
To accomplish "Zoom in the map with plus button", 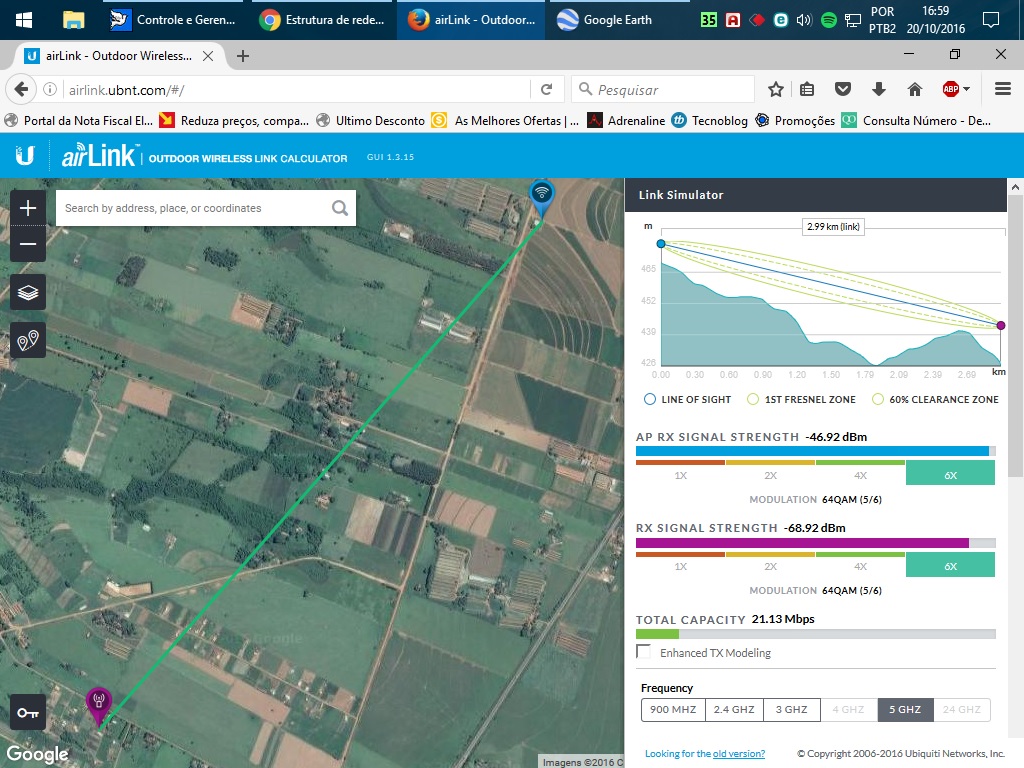I will (x=27, y=208).
